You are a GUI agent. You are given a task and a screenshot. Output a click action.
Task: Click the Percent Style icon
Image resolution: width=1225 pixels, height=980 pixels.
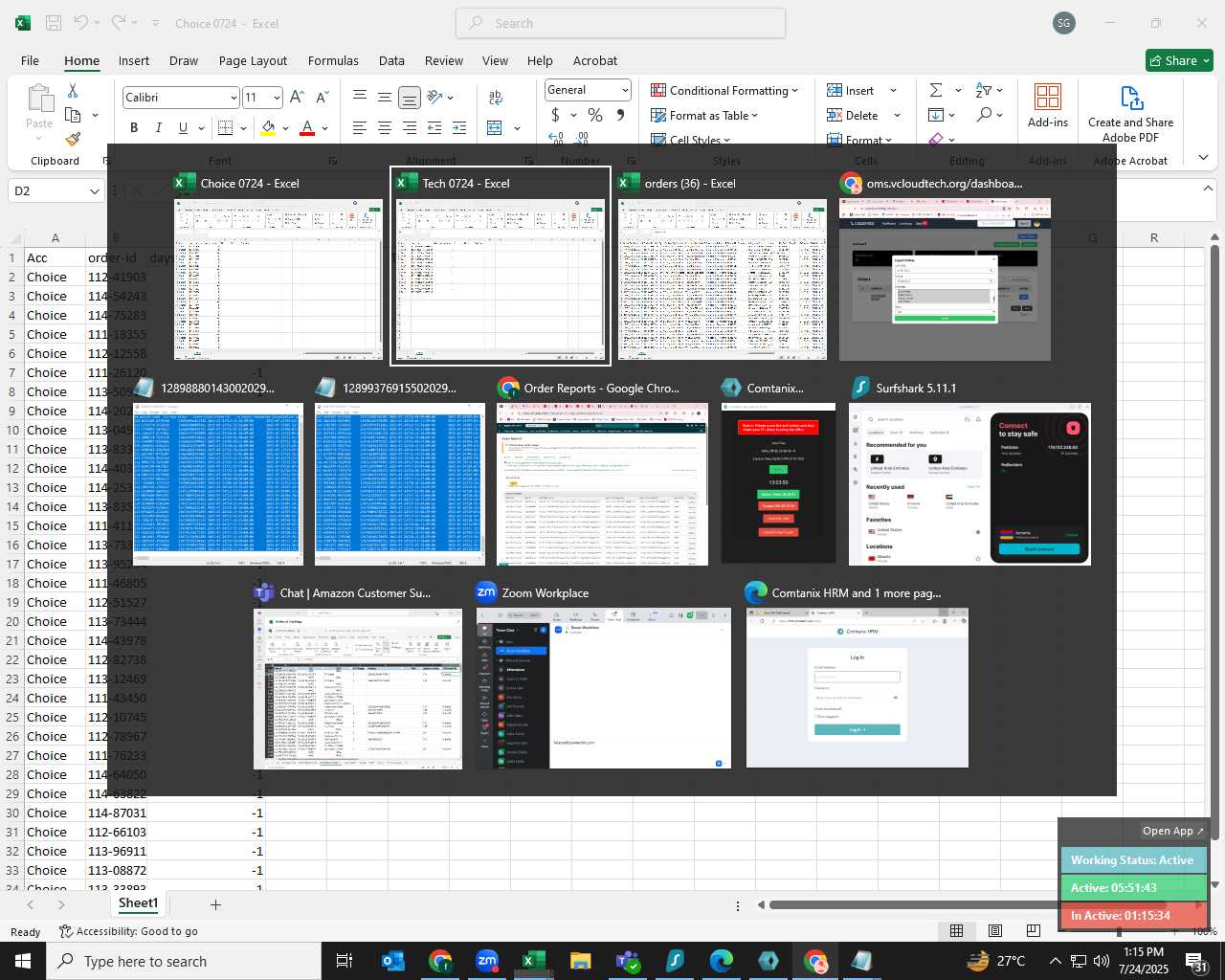click(x=595, y=115)
